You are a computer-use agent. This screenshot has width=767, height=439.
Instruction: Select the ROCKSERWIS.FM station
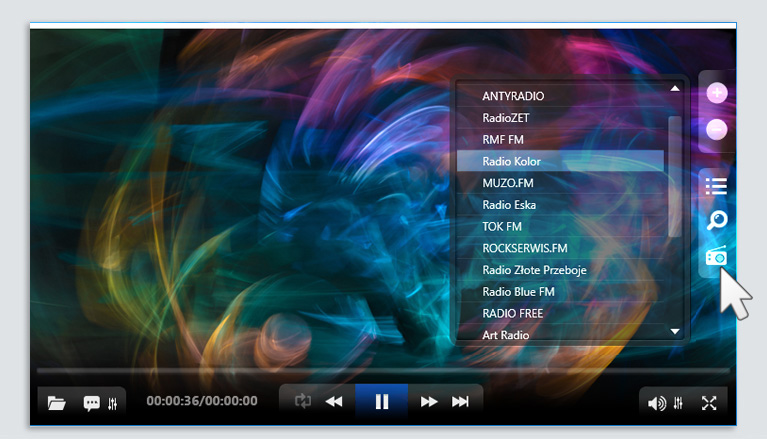pyautogui.click(x=560, y=248)
